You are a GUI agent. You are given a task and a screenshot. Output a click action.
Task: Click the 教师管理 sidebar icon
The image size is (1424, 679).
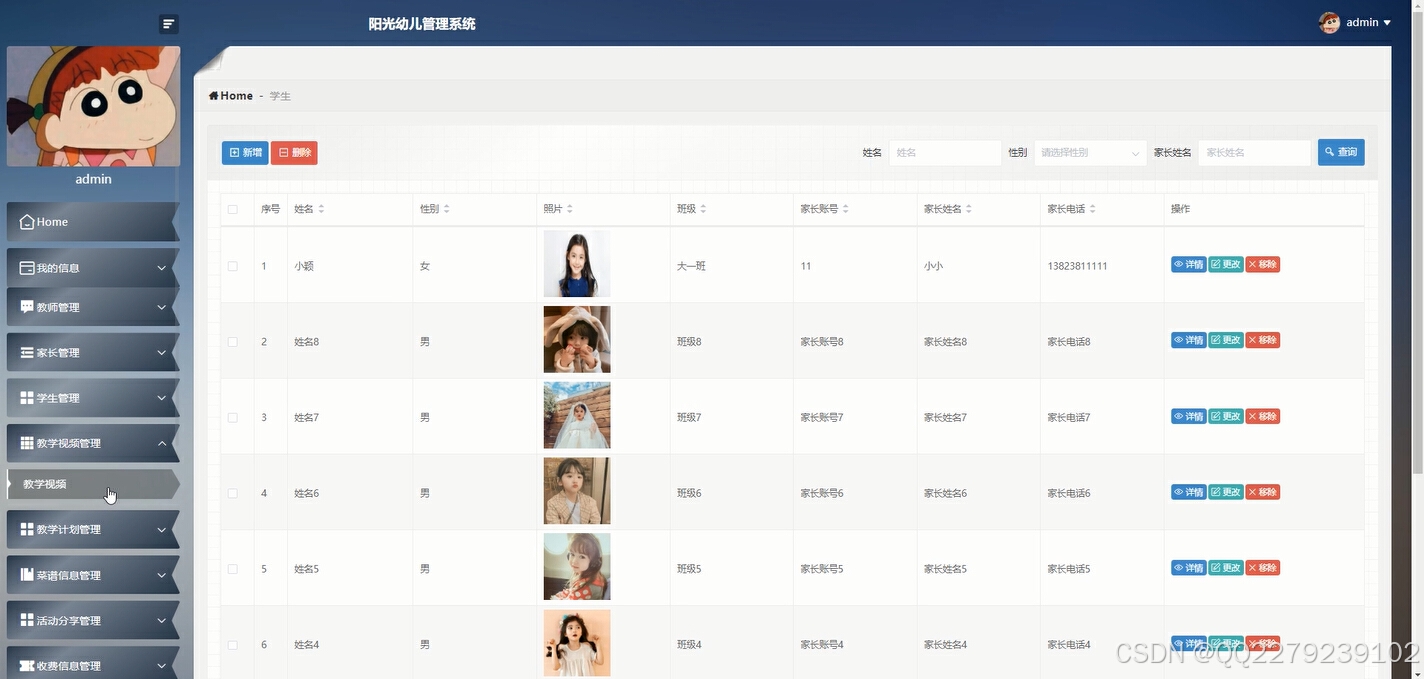click(27, 306)
